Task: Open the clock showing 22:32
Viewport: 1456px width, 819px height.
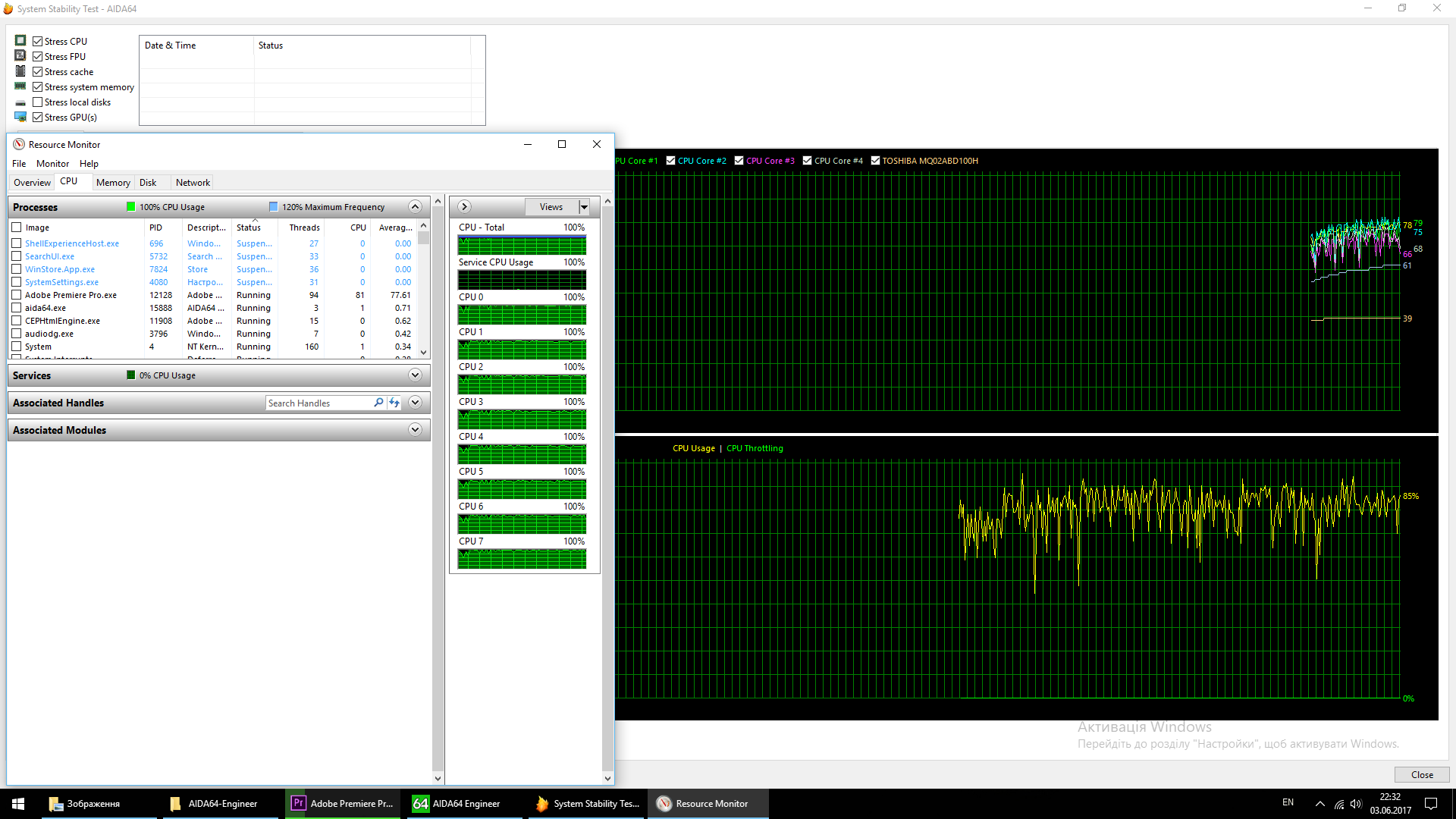Action: [x=1390, y=804]
